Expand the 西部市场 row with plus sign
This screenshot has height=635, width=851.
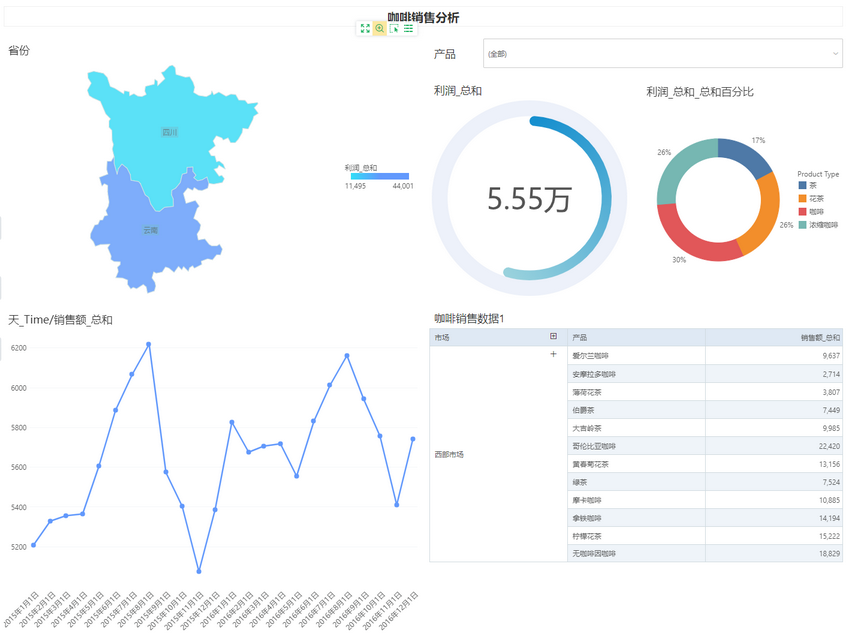click(x=553, y=355)
